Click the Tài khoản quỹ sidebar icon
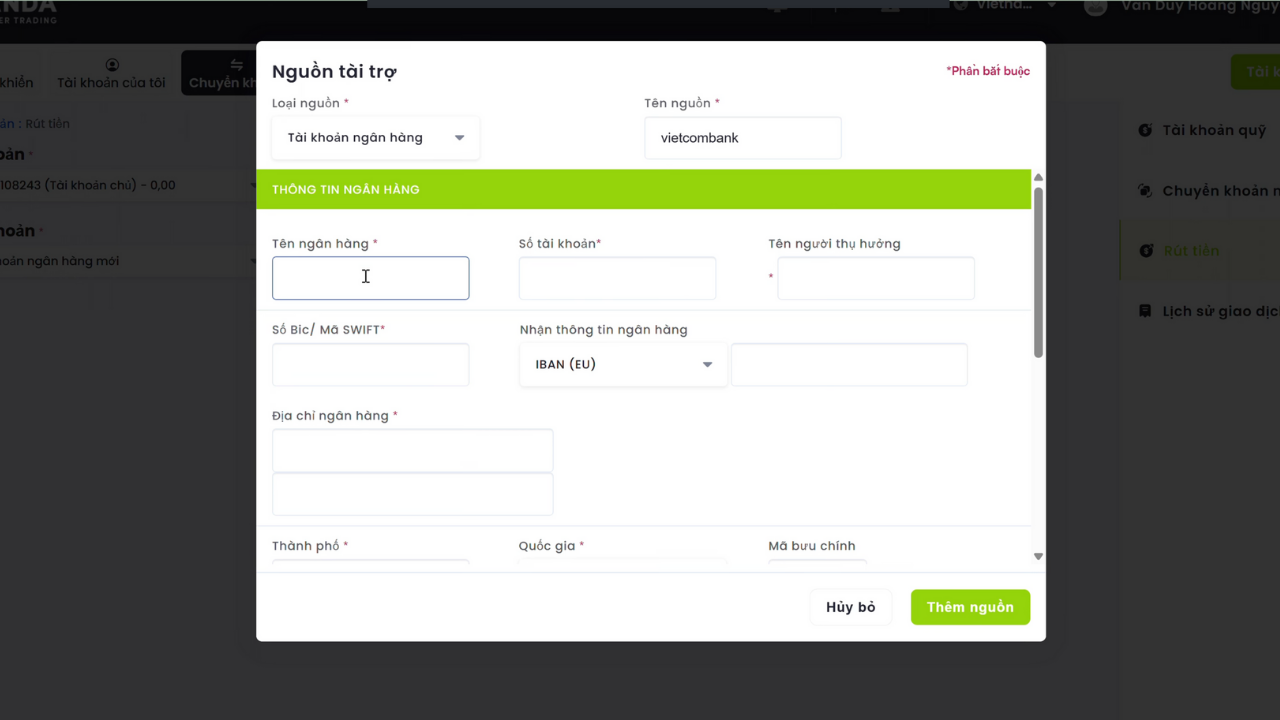 pyautogui.click(x=1145, y=131)
